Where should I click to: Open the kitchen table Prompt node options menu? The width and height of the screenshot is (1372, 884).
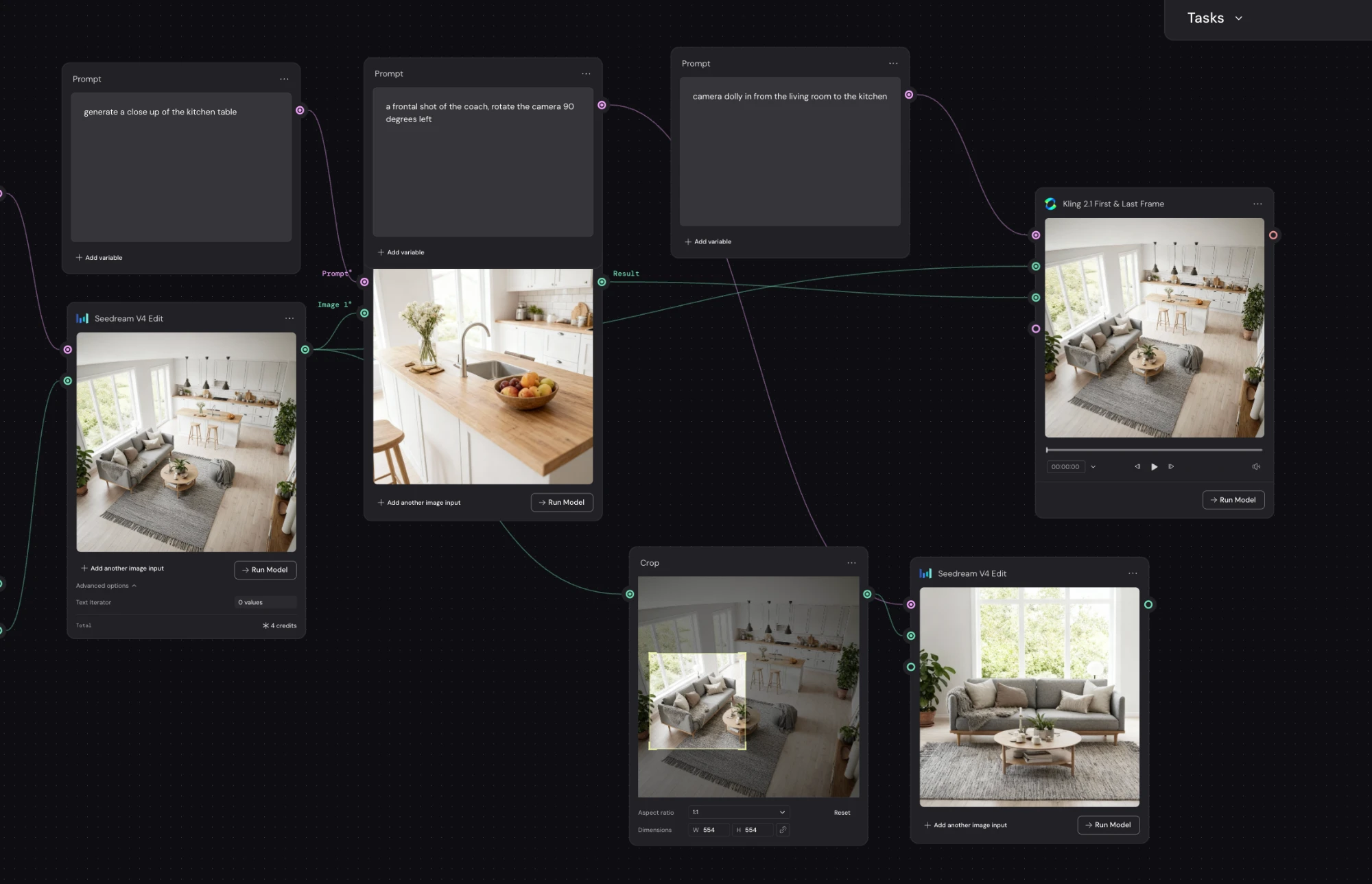coord(284,79)
